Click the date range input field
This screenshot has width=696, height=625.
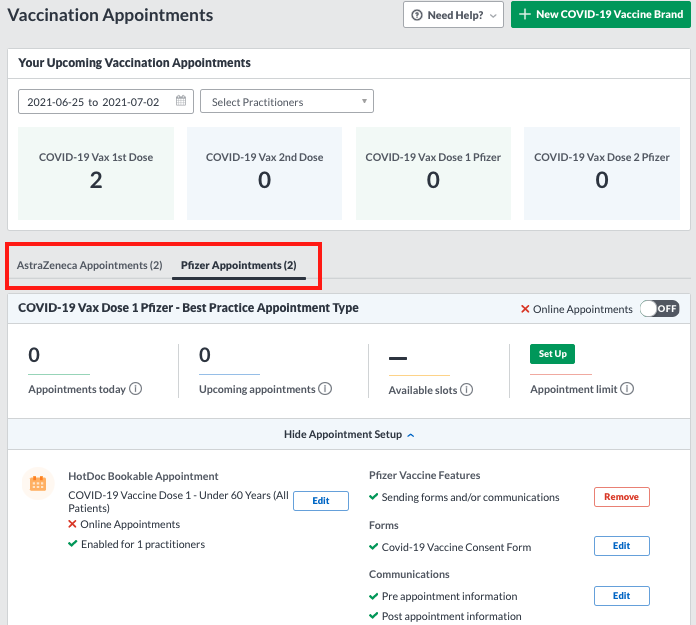point(106,102)
